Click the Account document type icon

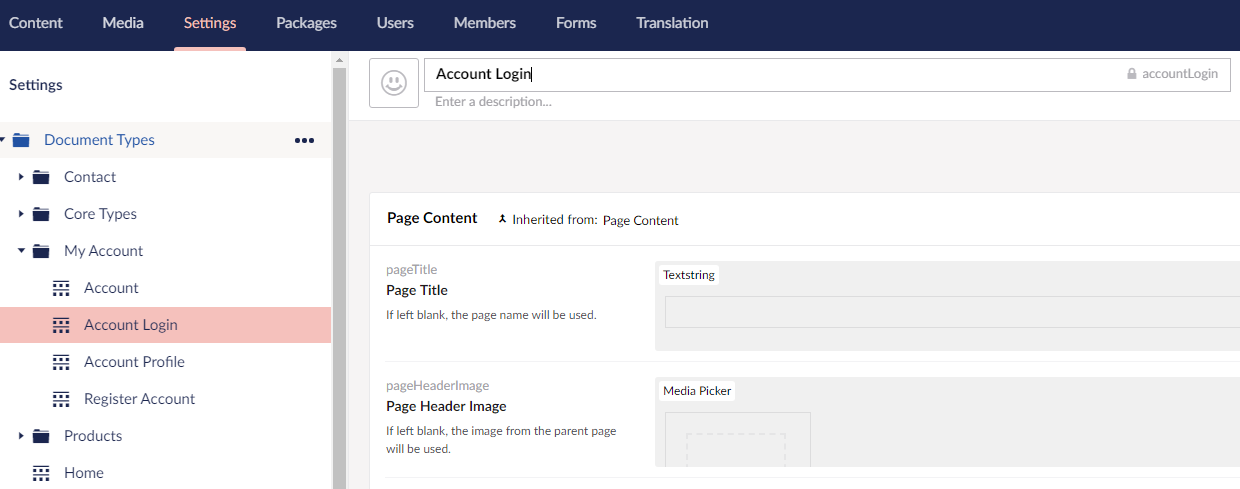click(61, 288)
